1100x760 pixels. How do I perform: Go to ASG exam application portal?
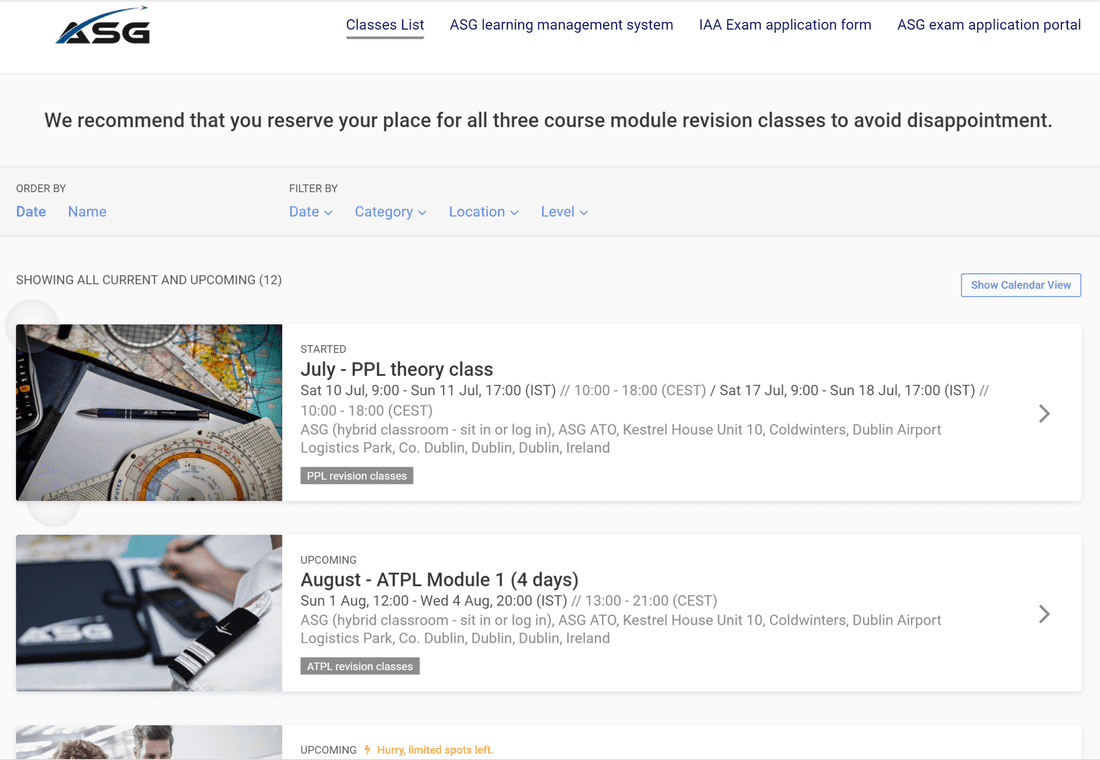click(x=988, y=25)
